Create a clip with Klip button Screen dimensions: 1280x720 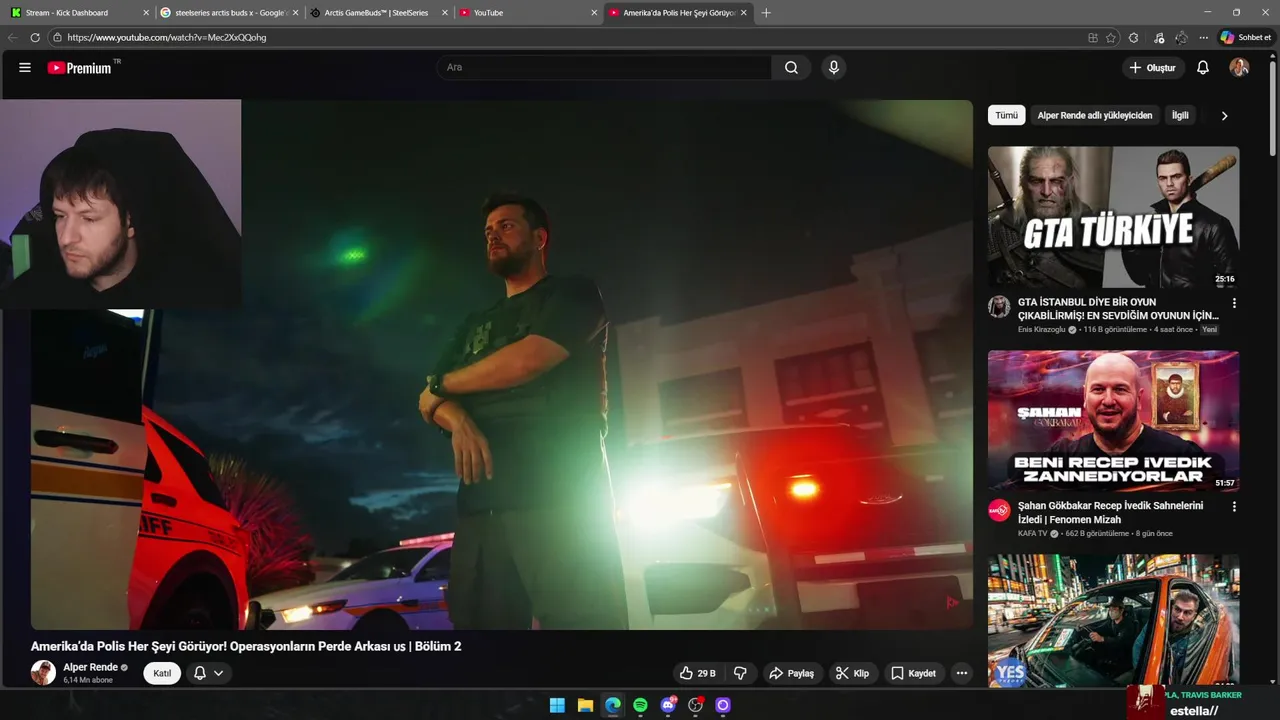tap(852, 673)
